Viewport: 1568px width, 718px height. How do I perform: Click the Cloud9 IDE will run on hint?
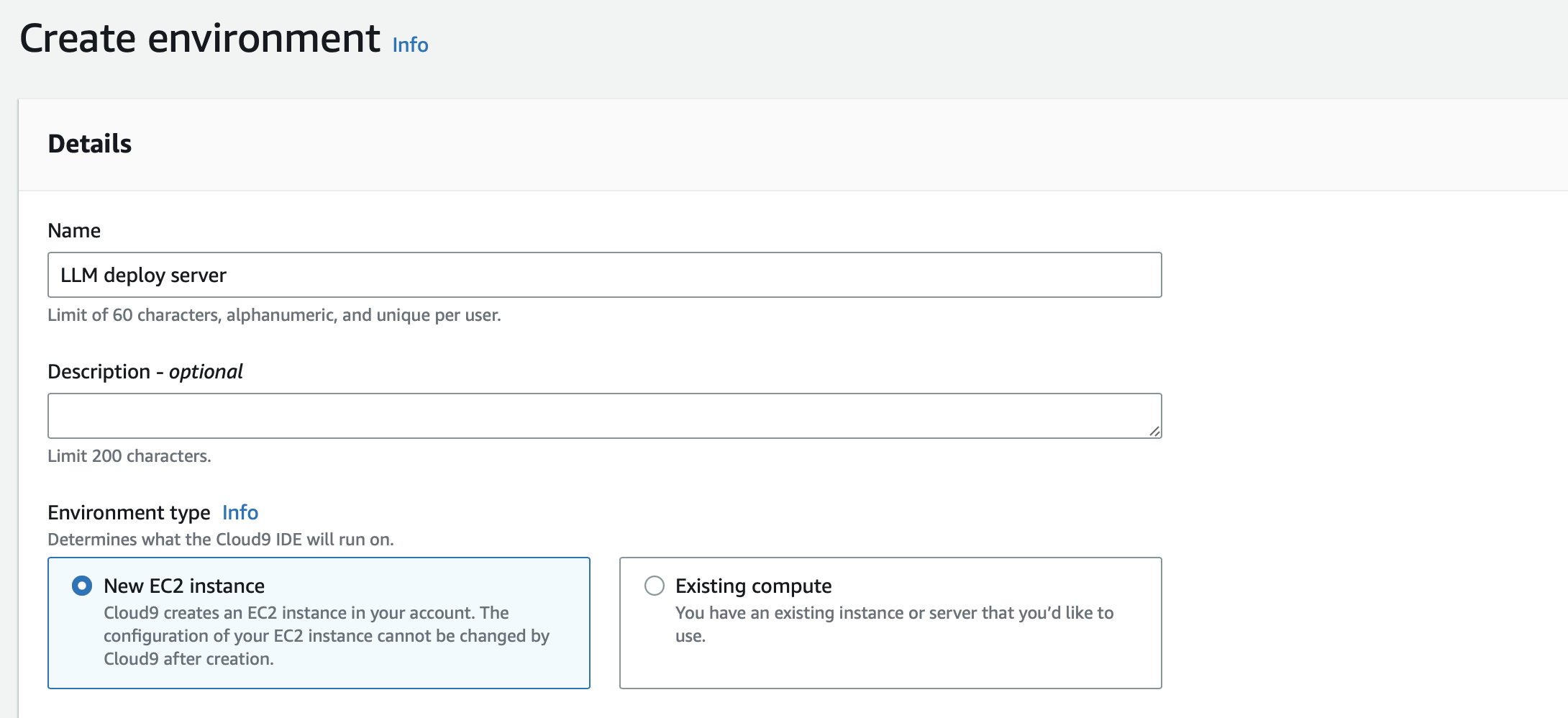[x=220, y=540]
